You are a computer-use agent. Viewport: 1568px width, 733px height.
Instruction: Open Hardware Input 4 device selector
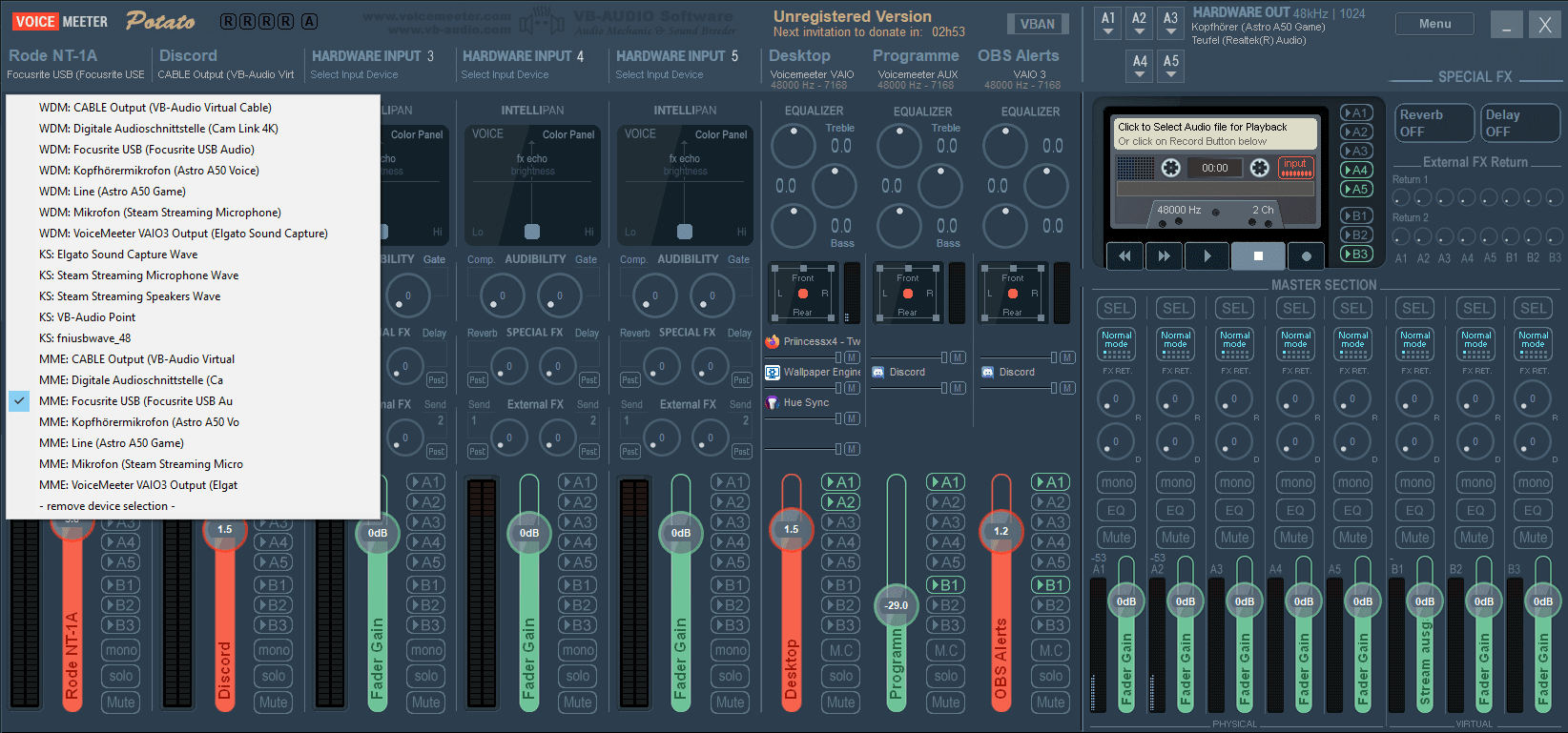point(505,74)
